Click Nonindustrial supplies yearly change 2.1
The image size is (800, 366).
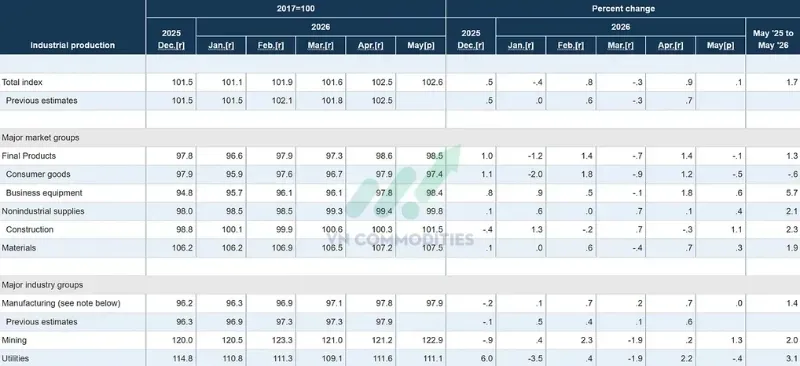(x=792, y=211)
